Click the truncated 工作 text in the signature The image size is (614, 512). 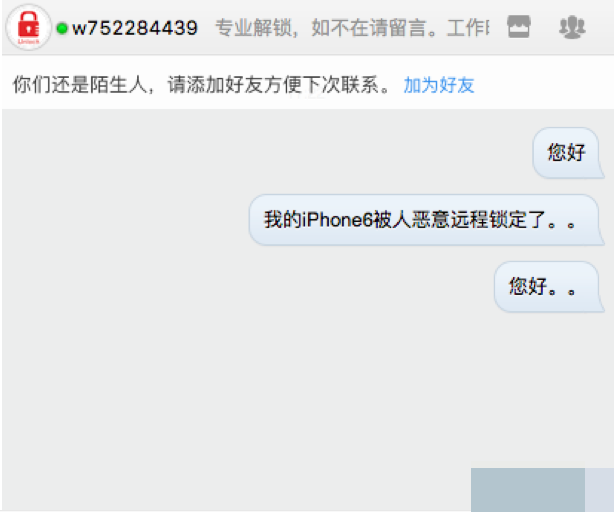coord(468,28)
